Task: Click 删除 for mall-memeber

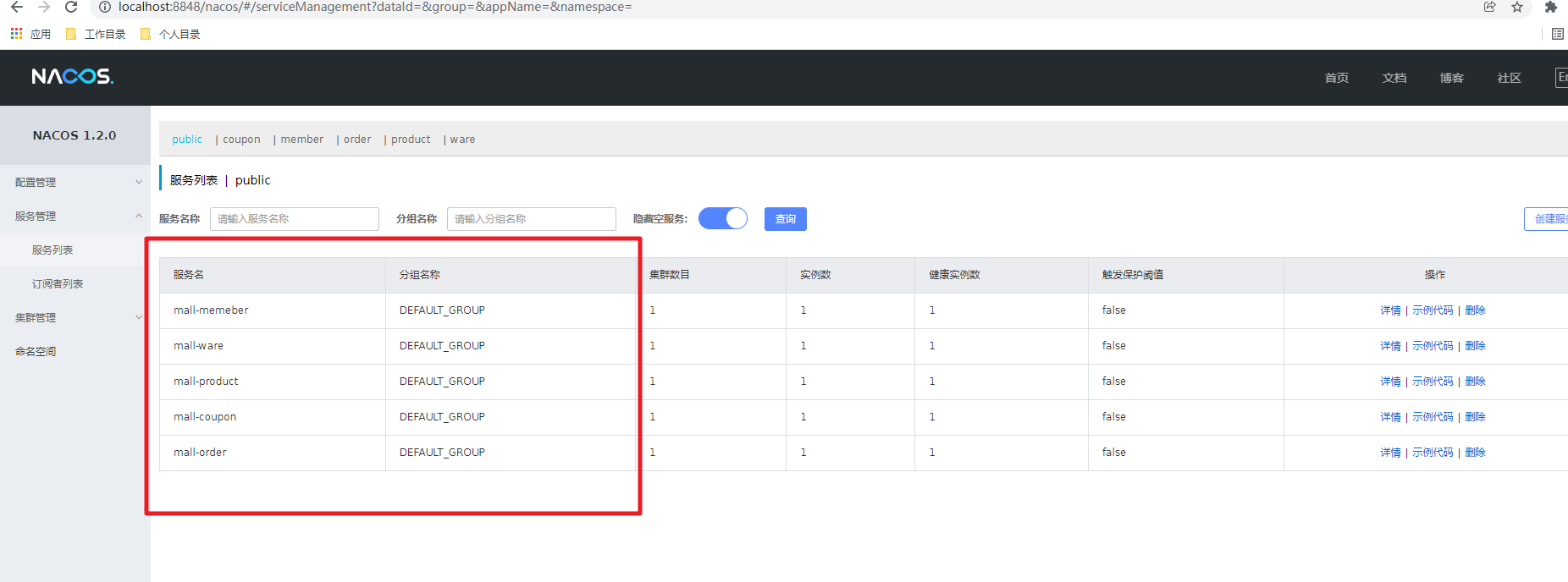Action: [1475, 310]
